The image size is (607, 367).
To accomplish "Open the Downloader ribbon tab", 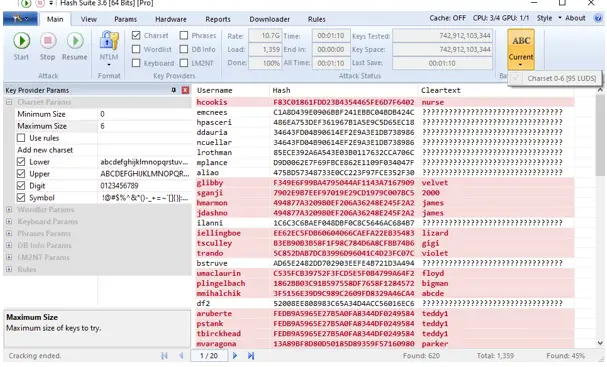I will (269, 19).
